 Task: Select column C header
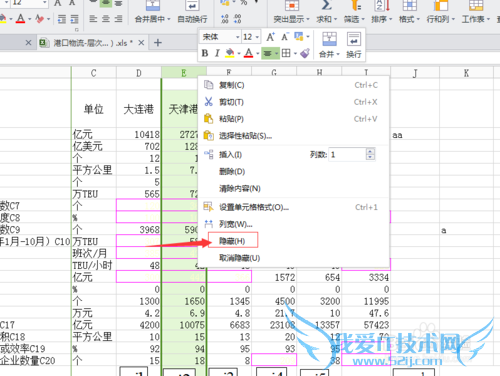click(x=94, y=73)
